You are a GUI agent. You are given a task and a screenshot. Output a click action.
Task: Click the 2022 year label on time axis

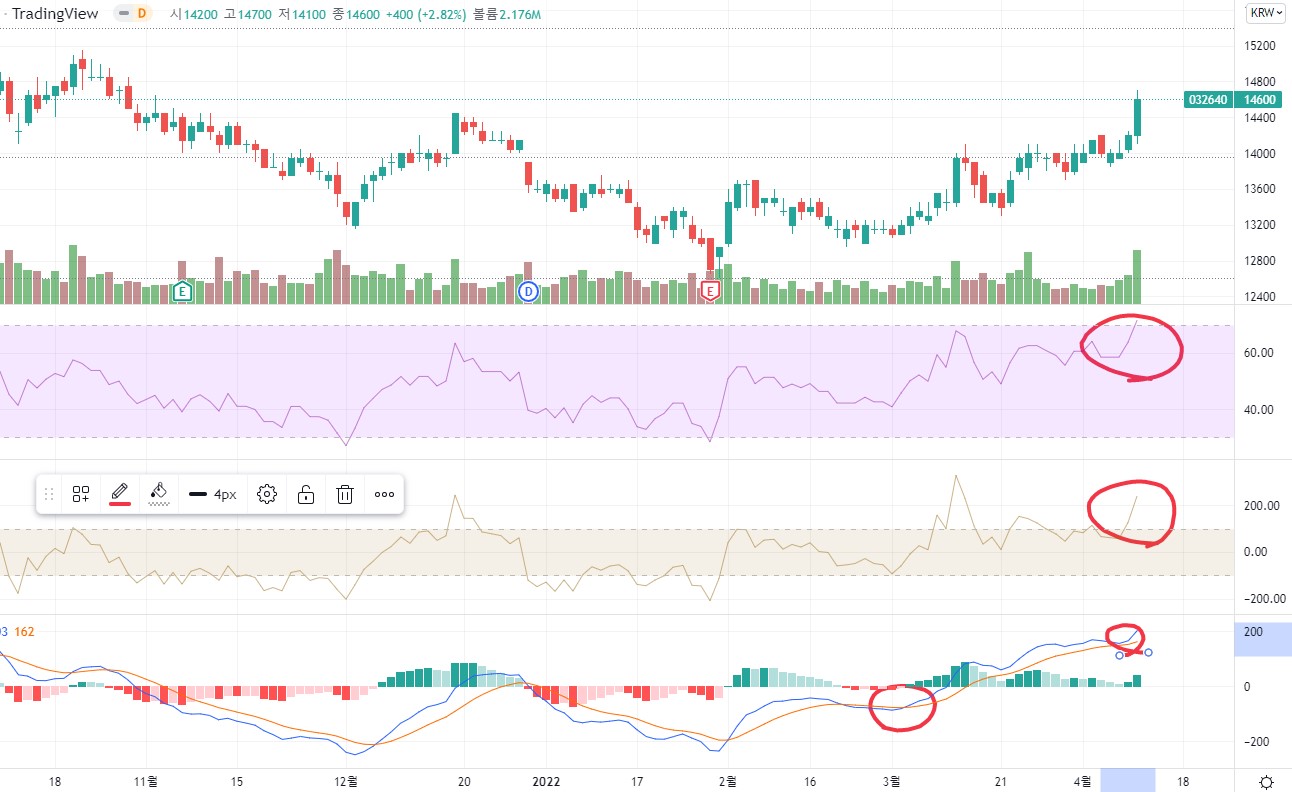(546, 782)
